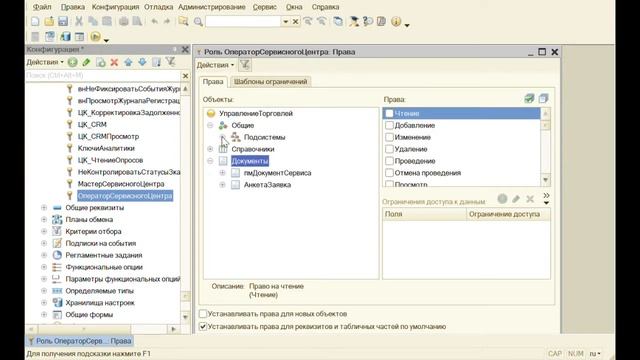Open the Администрирование menu
This screenshot has width=640, height=360.
(x=212, y=7)
